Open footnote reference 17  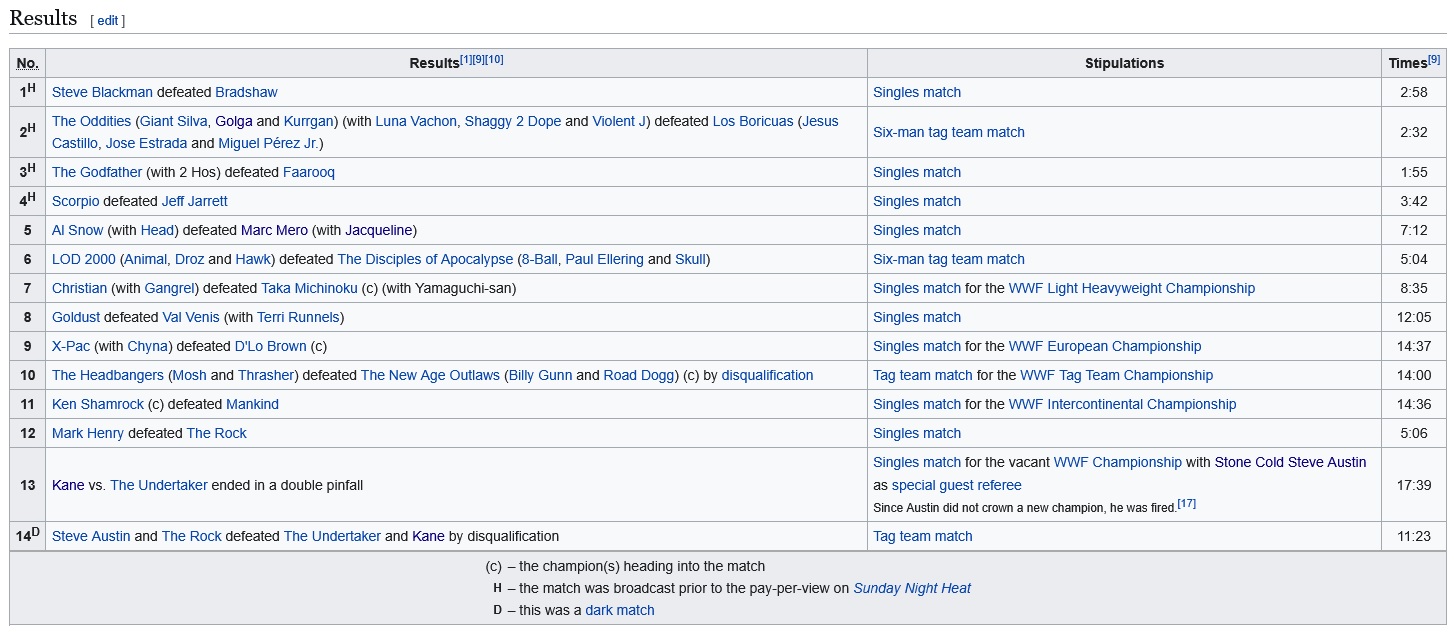[1187, 504]
